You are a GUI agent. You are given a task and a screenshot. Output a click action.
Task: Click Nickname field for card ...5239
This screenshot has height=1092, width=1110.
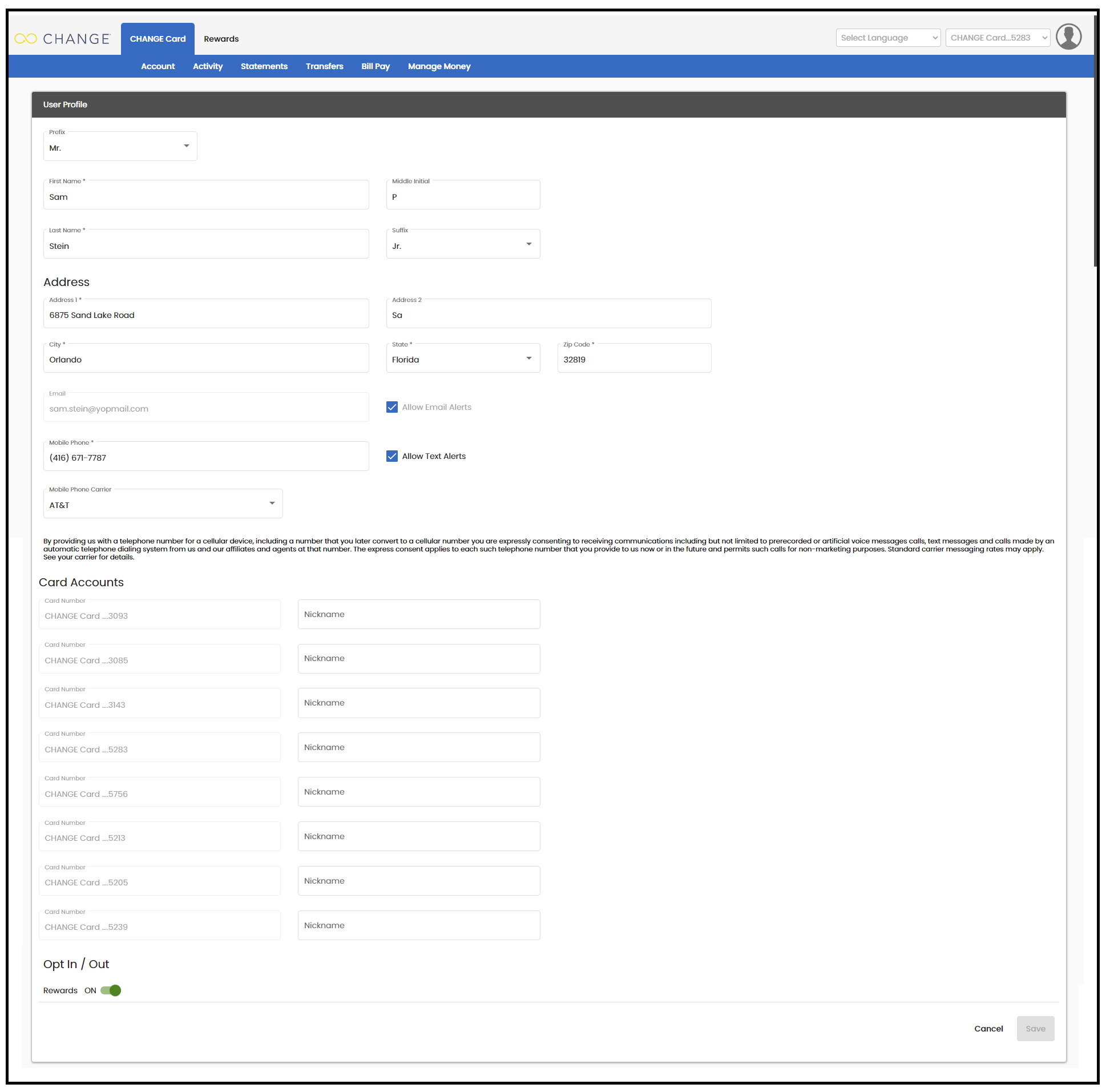[x=418, y=926]
